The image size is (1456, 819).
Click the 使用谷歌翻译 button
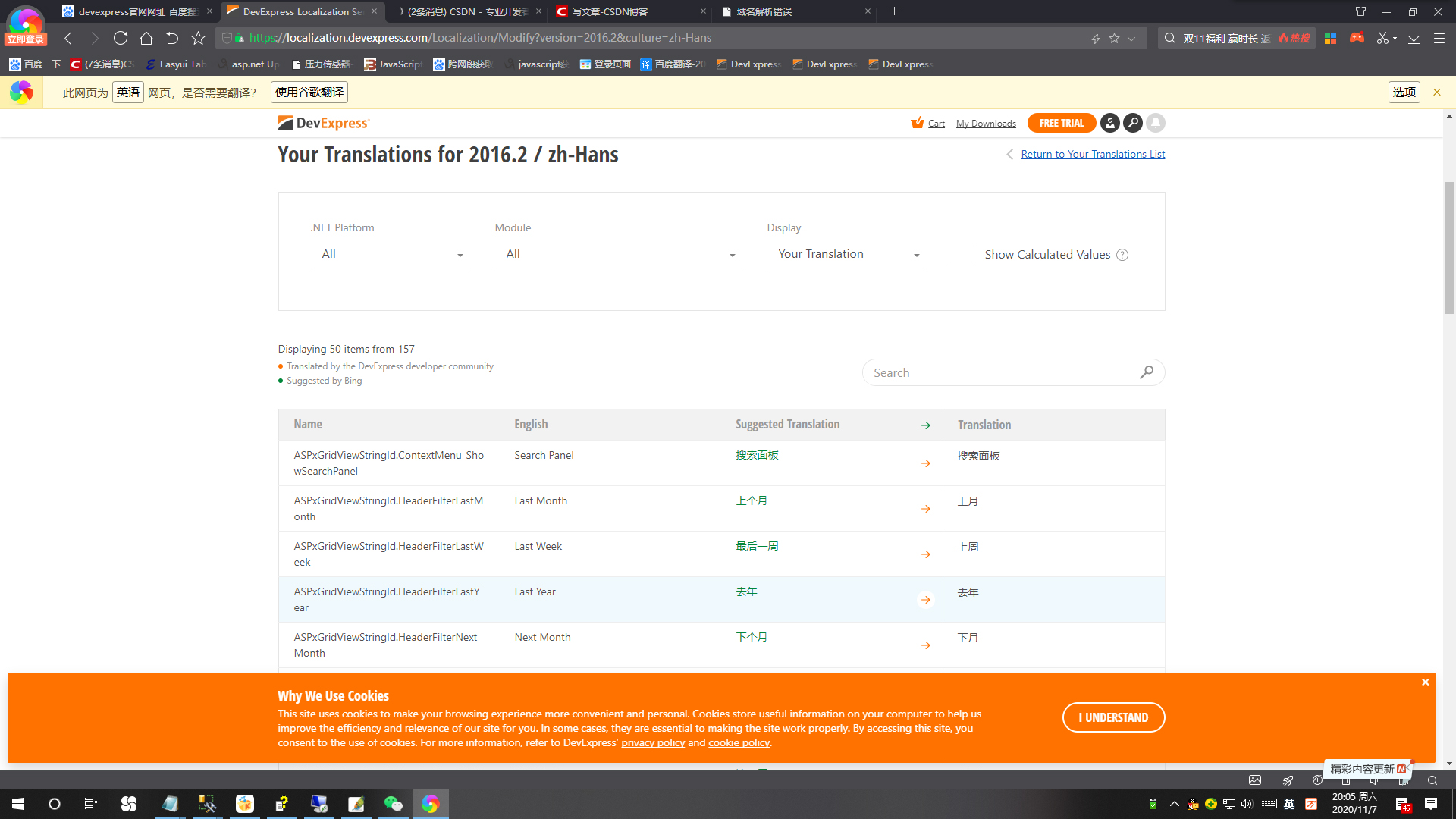tap(309, 92)
